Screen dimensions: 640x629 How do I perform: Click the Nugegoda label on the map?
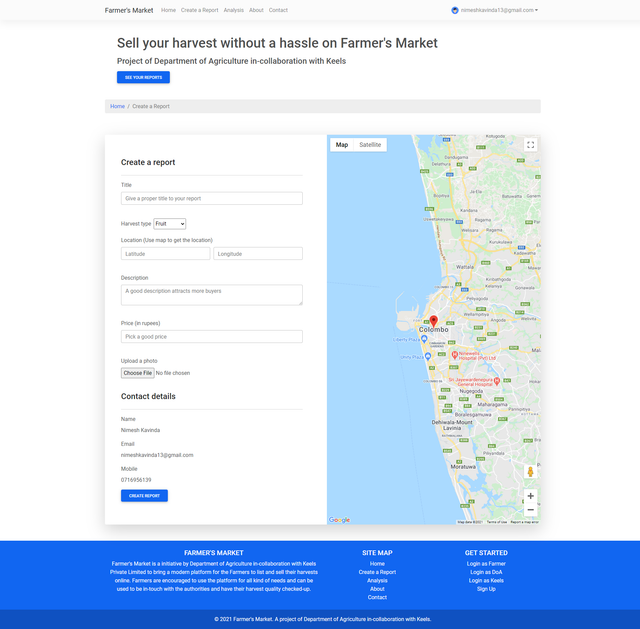point(471,391)
